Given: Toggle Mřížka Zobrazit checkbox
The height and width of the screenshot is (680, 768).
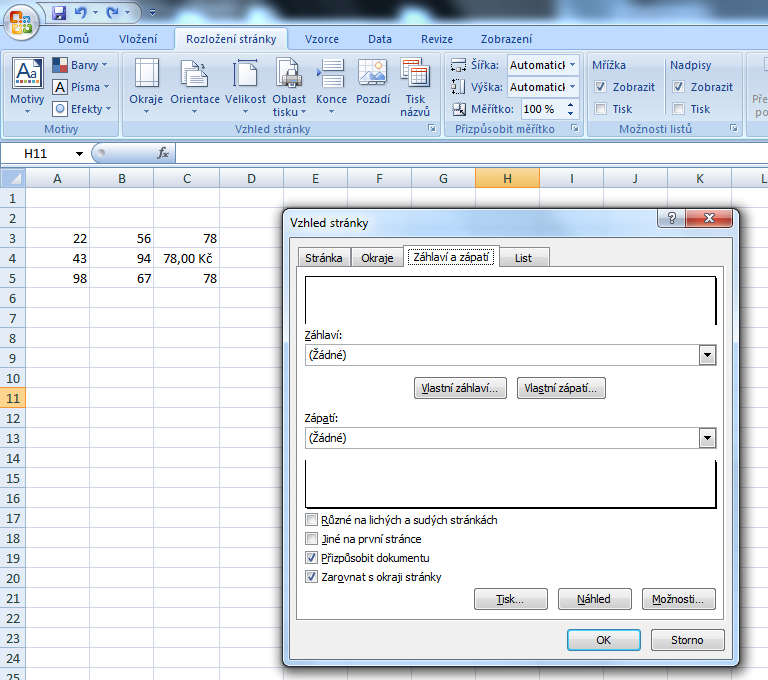Looking at the screenshot, I should click(x=600, y=87).
